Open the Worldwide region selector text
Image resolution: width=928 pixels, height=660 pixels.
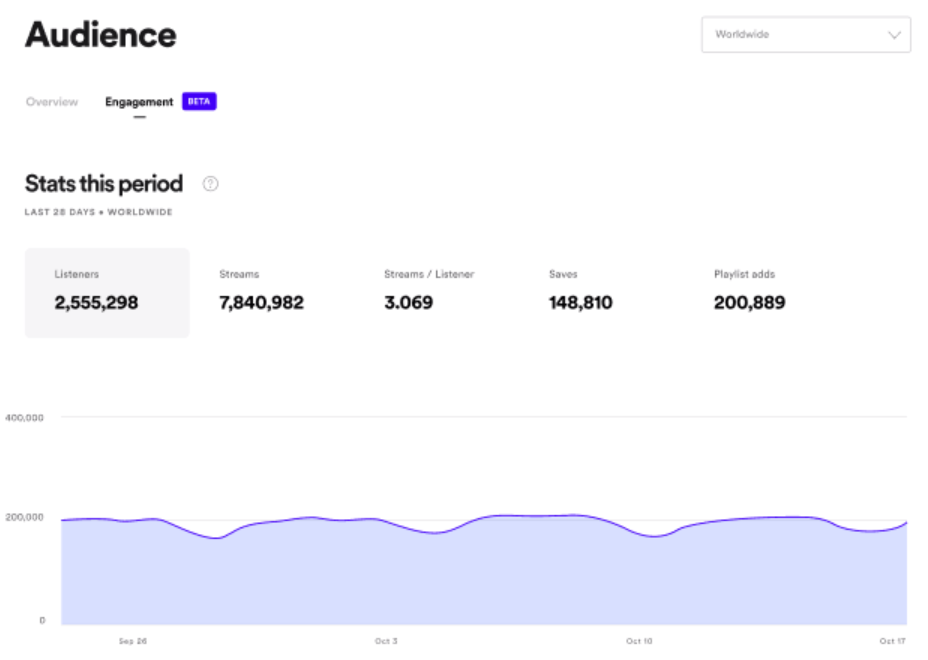(x=742, y=35)
